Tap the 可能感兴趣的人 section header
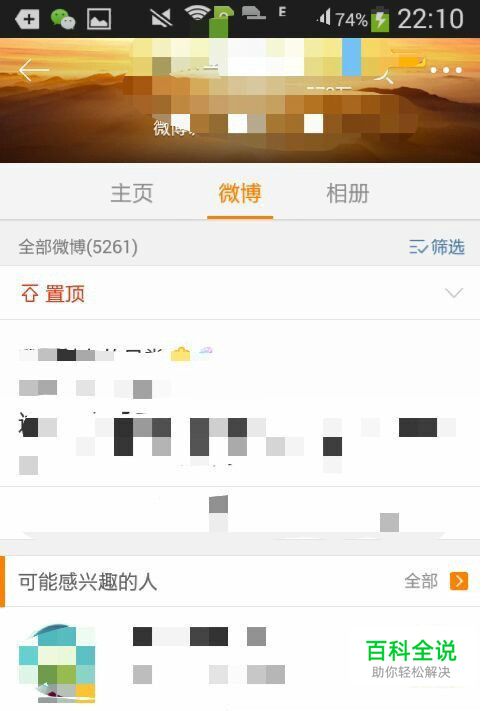This screenshot has height=711, width=500. coord(87,582)
